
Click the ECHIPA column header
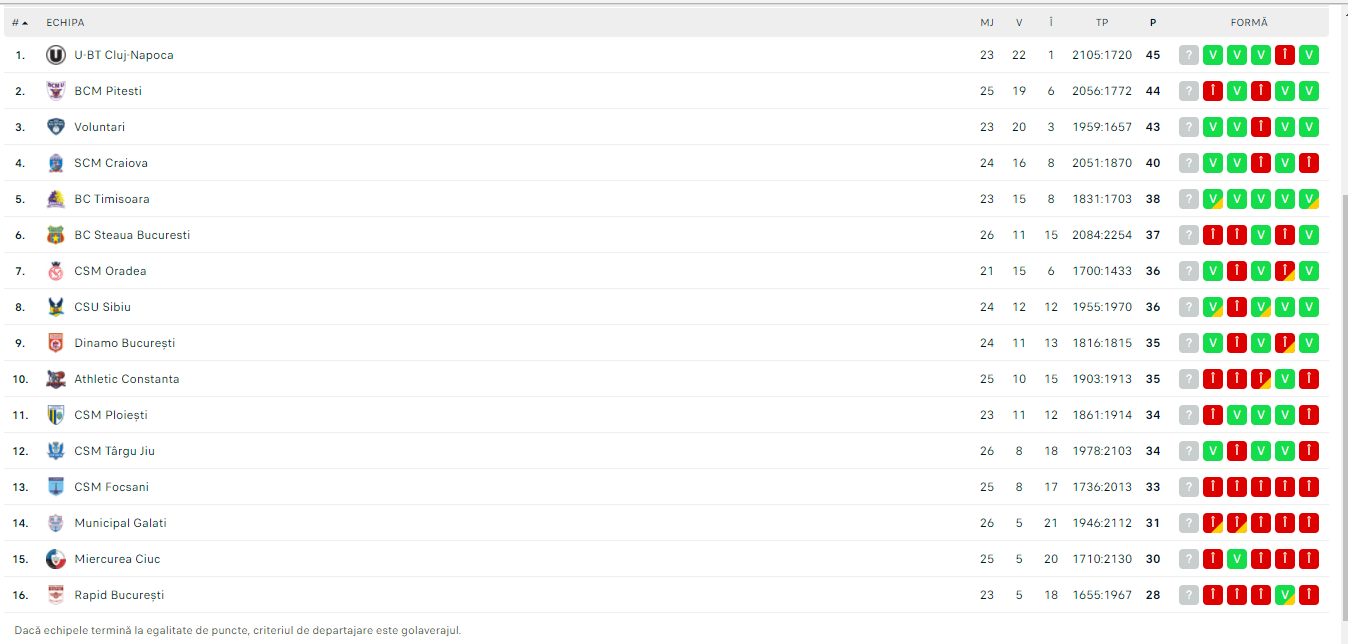(x=65, y=22)
